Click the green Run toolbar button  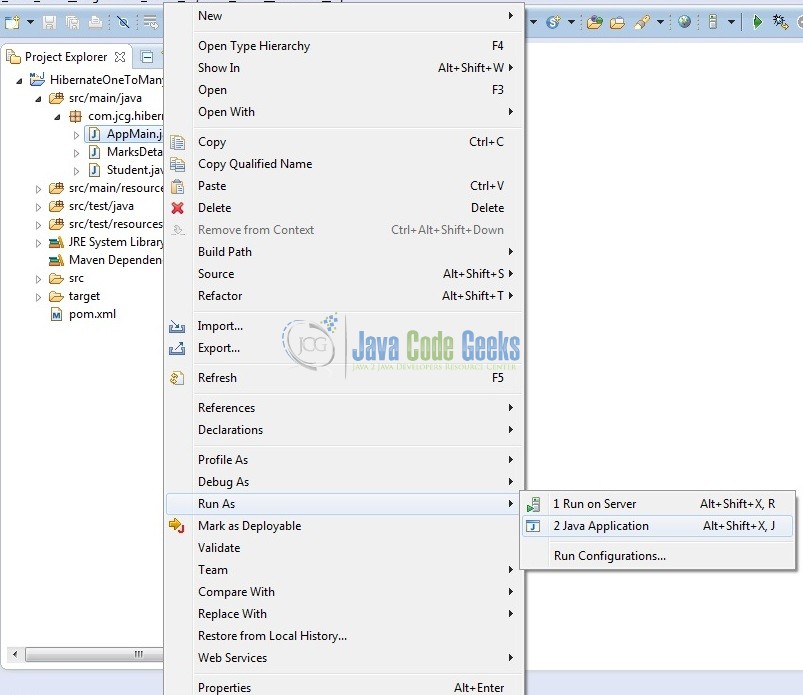[x=757, y=22]
